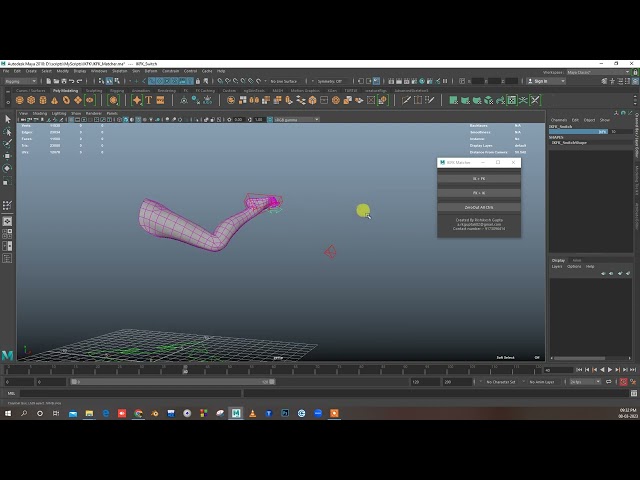Open the 24 fps frame rate dropdown
Image resolution: width=640 pixels, height=480 pixels.
tap(585, 382)
